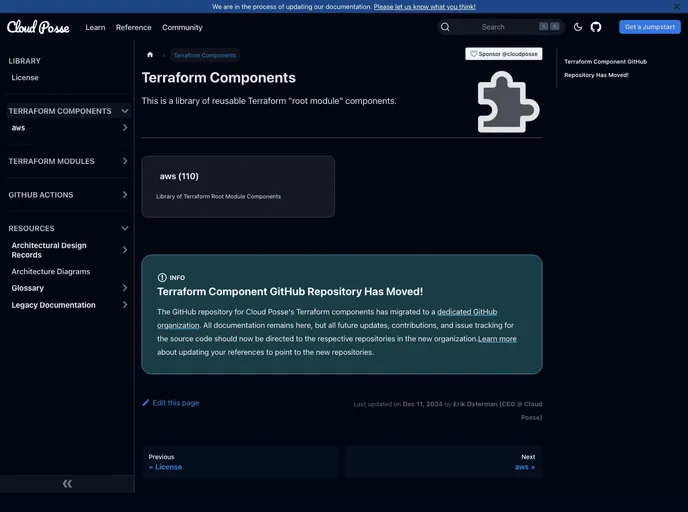The height and width of the screenshot is (512, 688).
Task: Open the GitHub repository icon in navbar
Action: [596, 27]
